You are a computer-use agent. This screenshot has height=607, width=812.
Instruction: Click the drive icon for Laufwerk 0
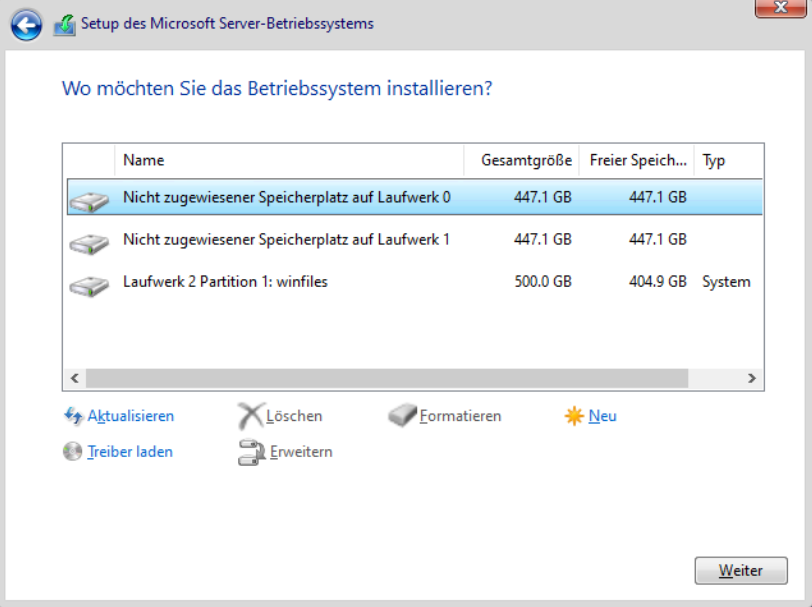89,201
